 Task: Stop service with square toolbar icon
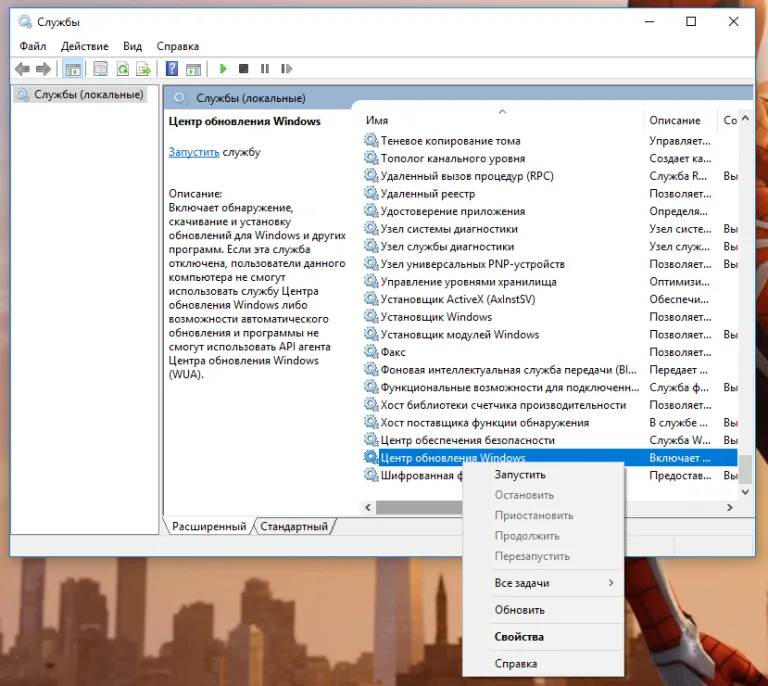(x=243, y=69)
